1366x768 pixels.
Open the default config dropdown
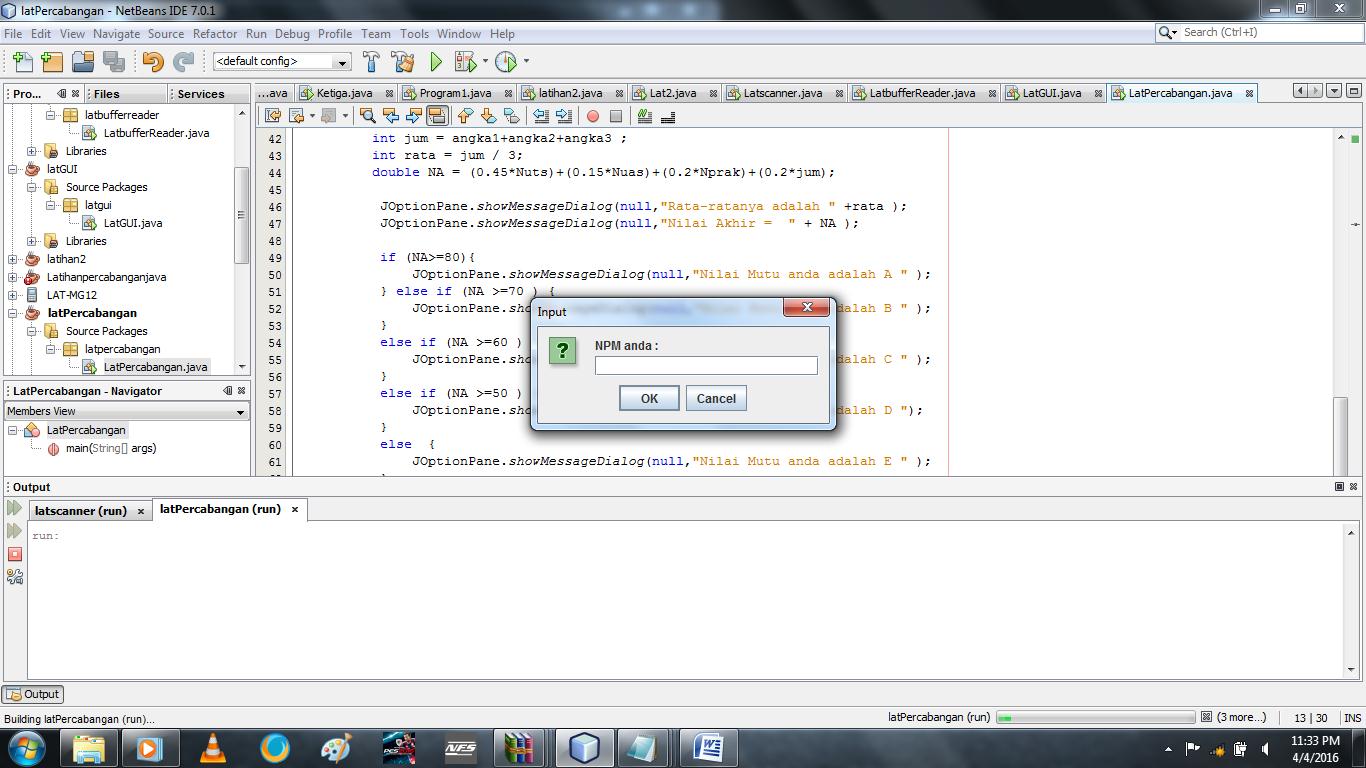pos(342,61)
